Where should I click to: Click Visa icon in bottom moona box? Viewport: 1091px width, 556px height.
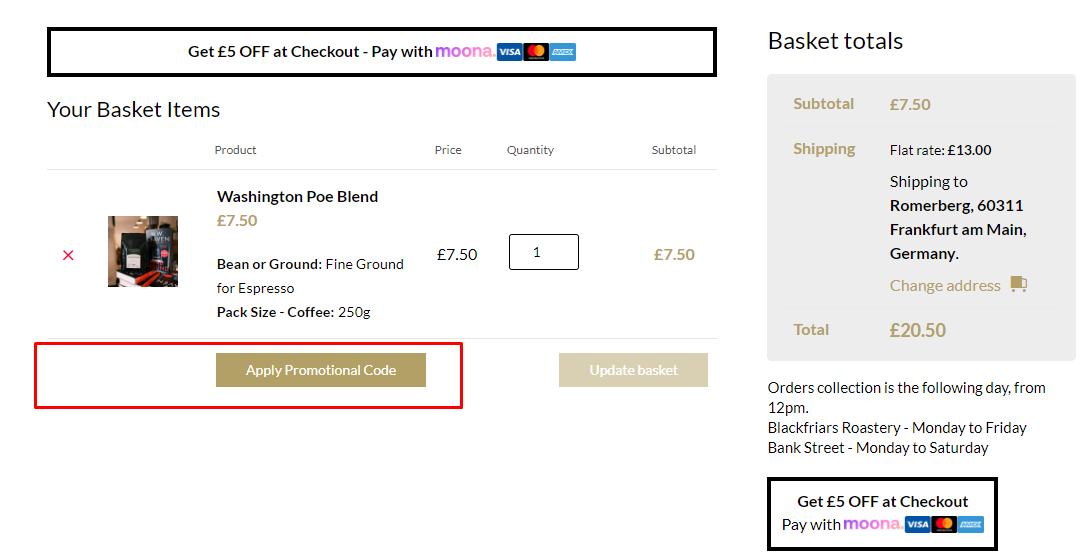pyautogui.click(x=917, y=524)
